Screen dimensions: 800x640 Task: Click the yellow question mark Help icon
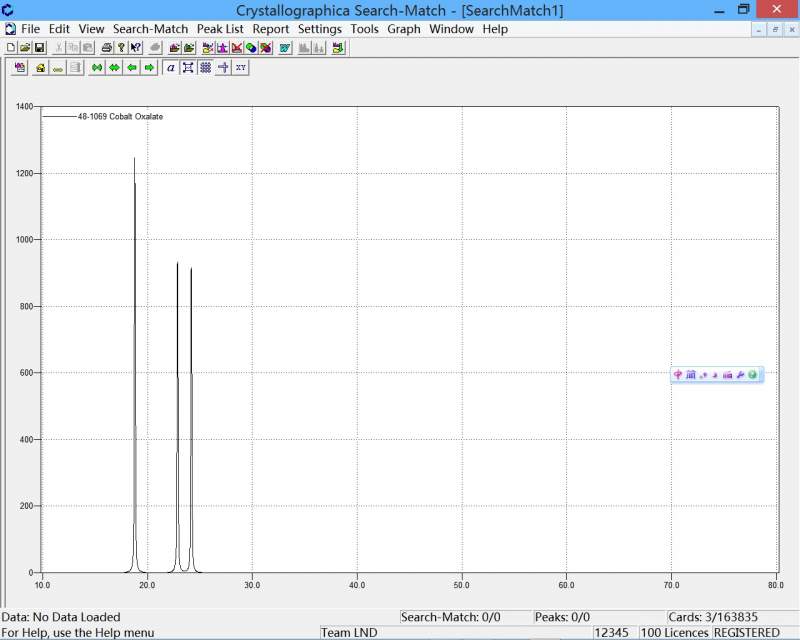coord(121,48)
